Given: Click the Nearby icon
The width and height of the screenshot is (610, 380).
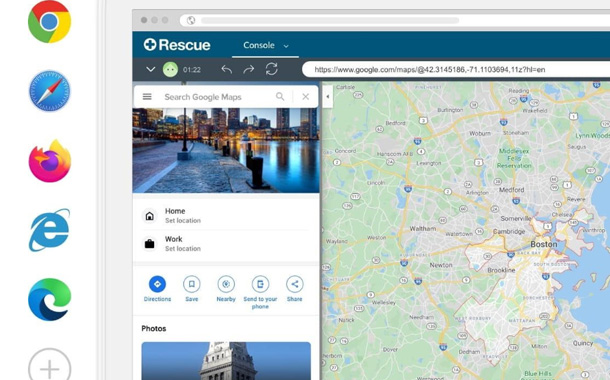Looking at the screenshot, I should [226, 284].
